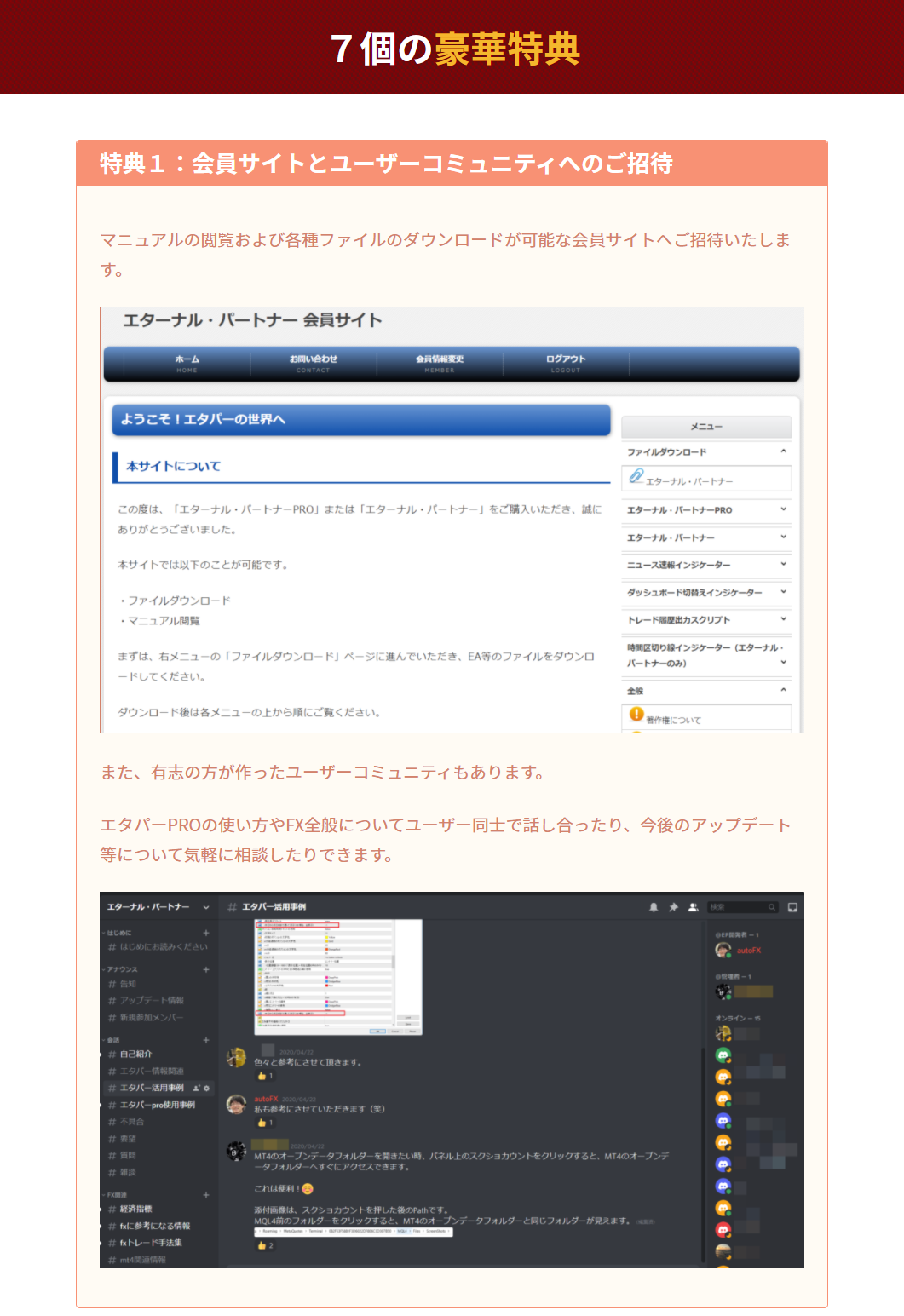This screenshot has width=904, height=1316.
Task: Toggle the Discord member list icon
Action: 694,907
